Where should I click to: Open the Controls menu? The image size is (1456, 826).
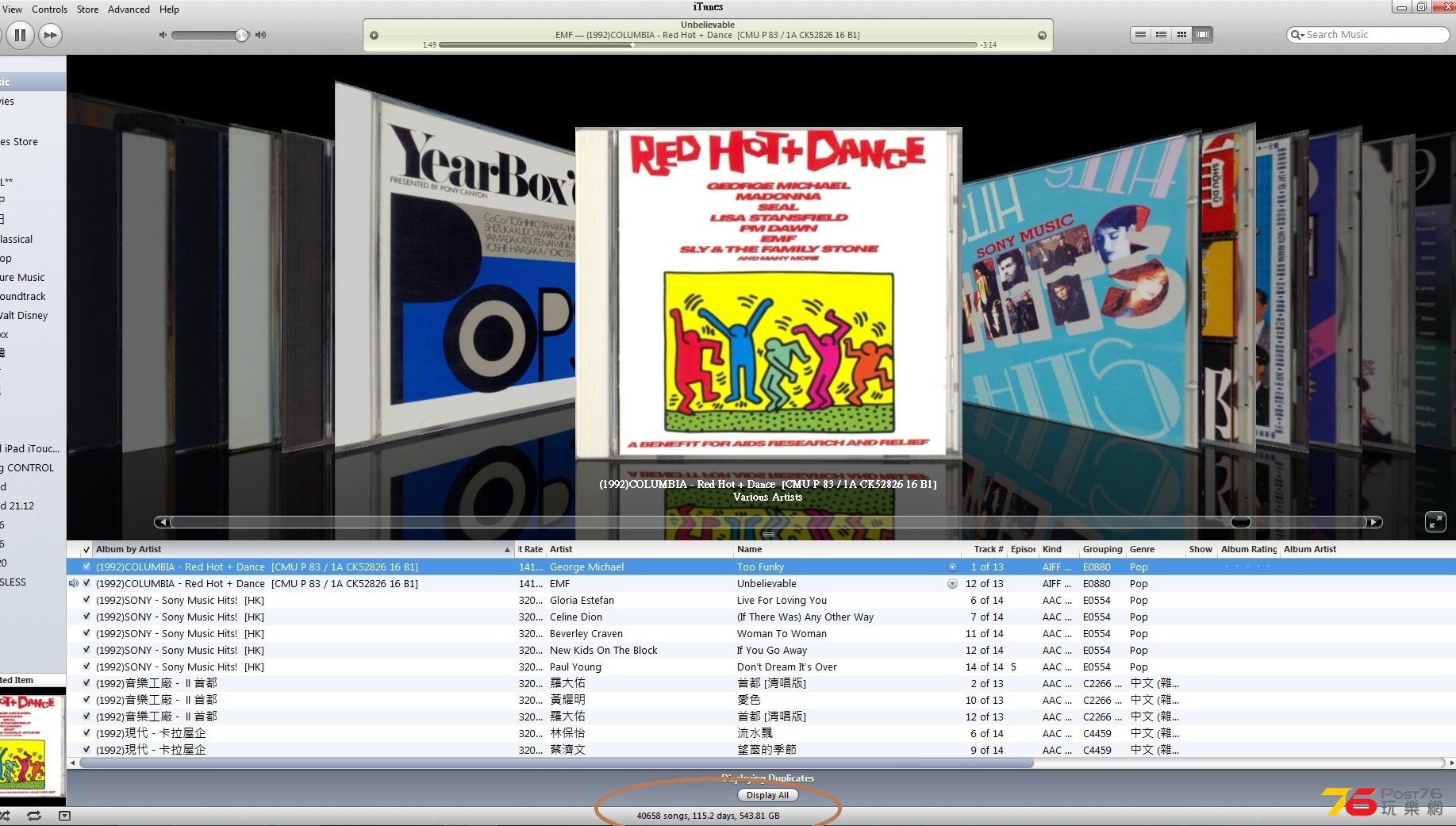(49, 10)
